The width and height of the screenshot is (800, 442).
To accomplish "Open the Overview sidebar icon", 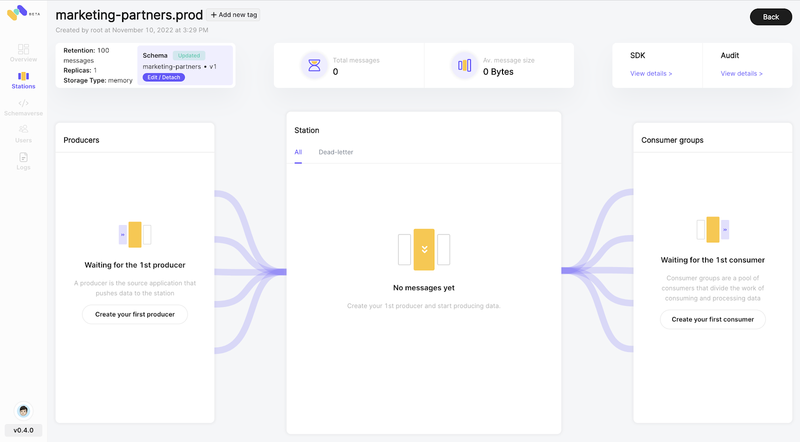I will tap(23, 50).
